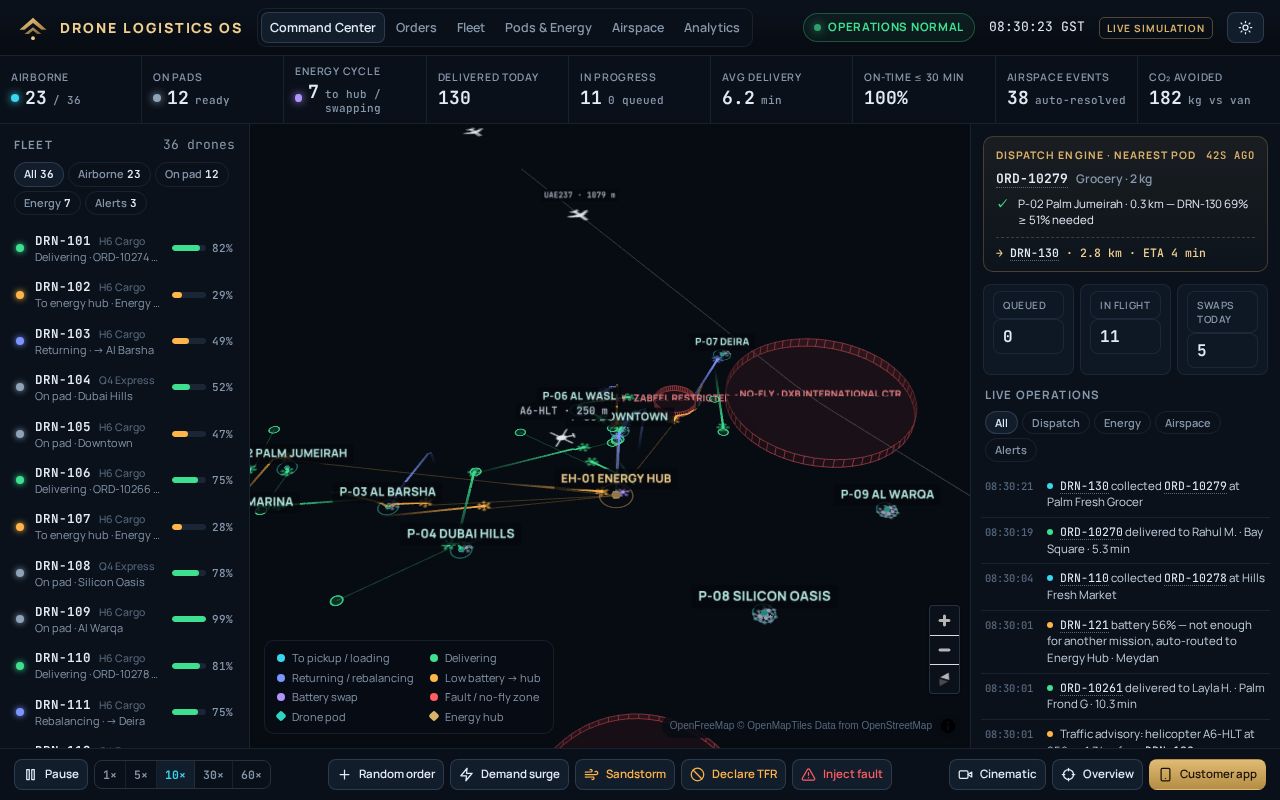The width and height of the screenshot is (1280, 800).
Task: Click DRN-101 battery bar at 82%
Action: (189, 248)
